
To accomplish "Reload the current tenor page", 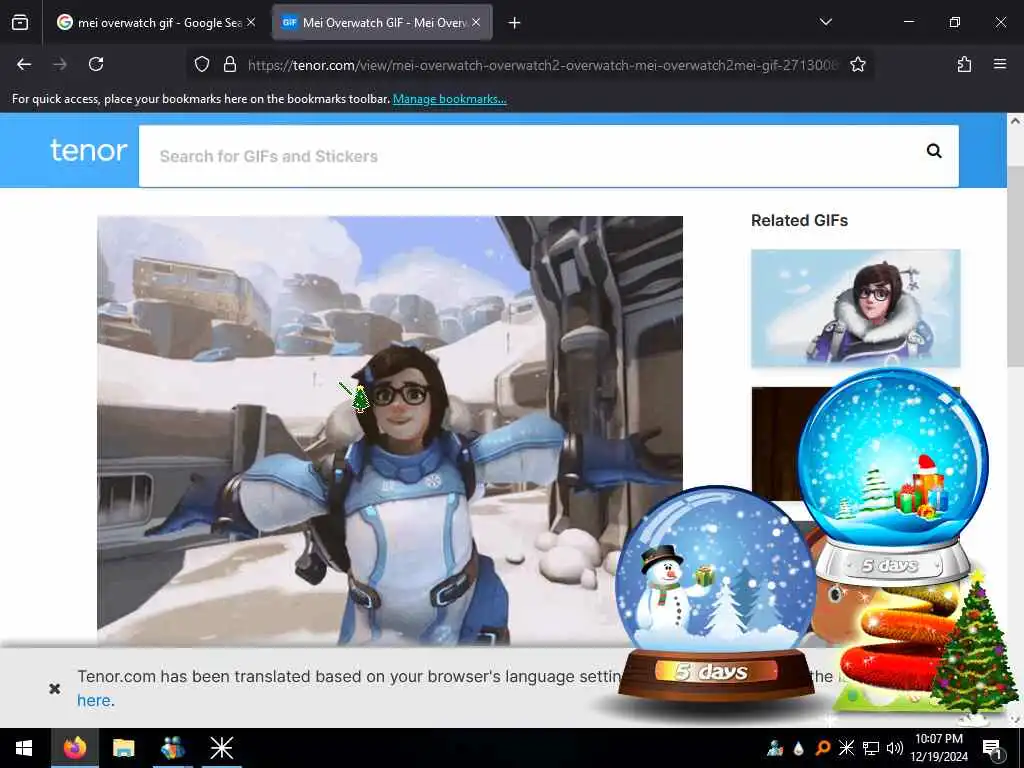I will (x=96, y=64).
